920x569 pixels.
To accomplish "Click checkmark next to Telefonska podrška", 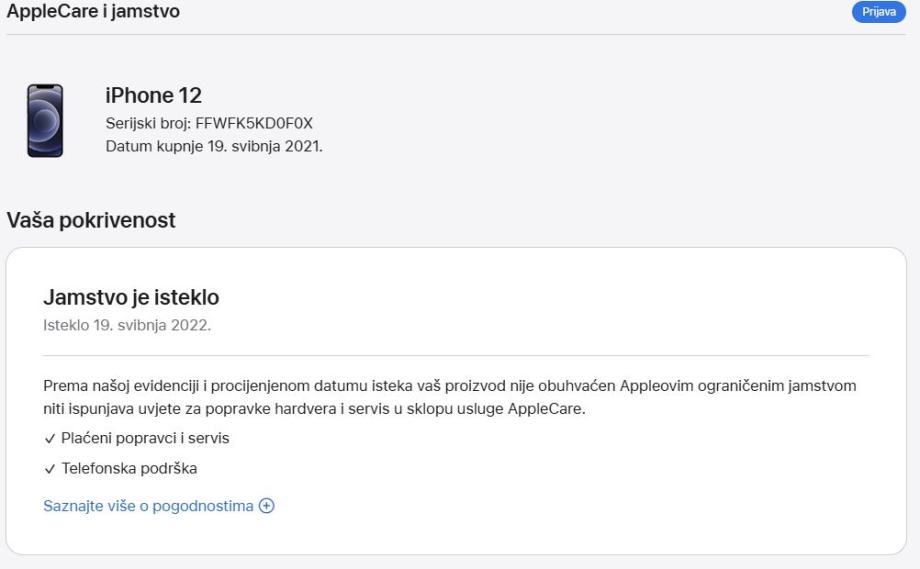I will (48, 468).
